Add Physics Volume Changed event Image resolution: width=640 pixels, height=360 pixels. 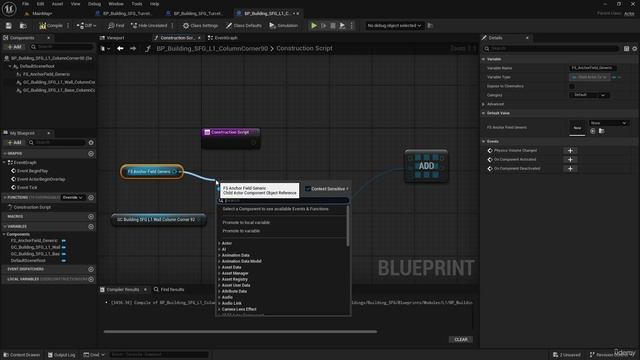[x=570, y=151]
